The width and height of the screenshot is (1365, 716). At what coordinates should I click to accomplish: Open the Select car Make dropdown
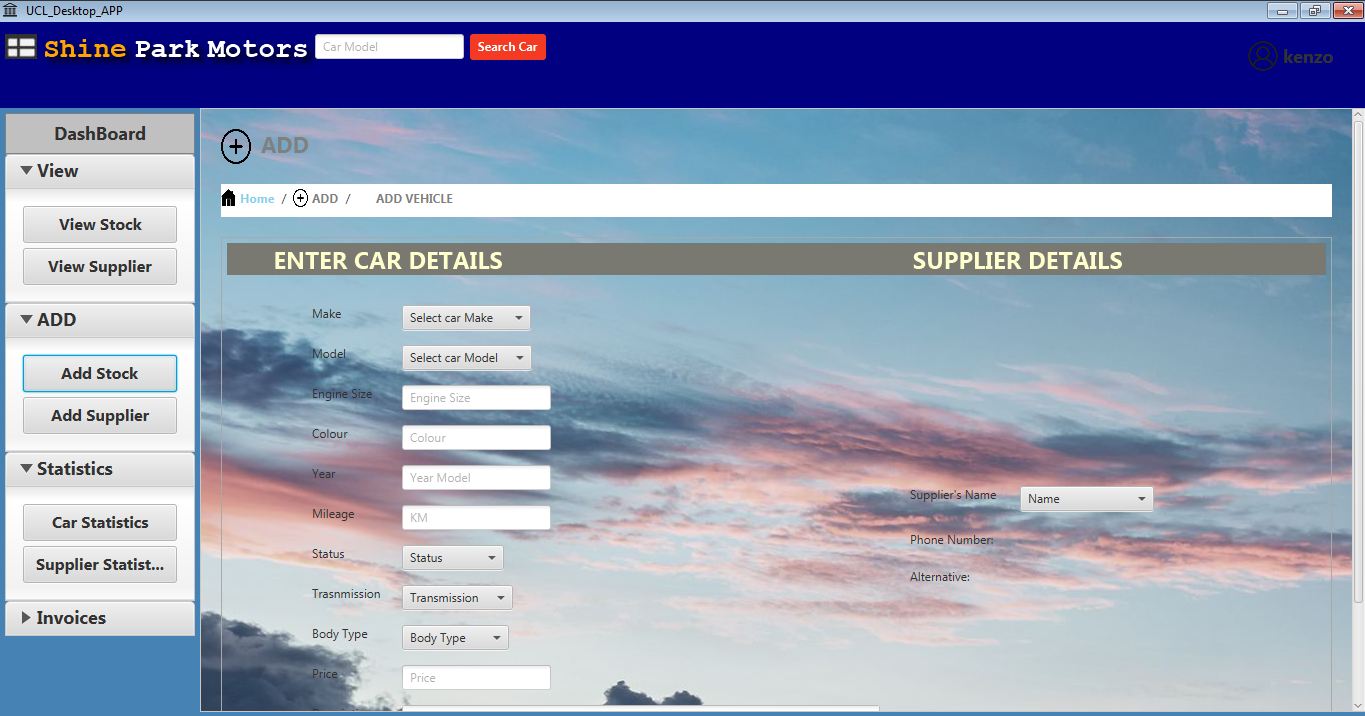(466, 317)
